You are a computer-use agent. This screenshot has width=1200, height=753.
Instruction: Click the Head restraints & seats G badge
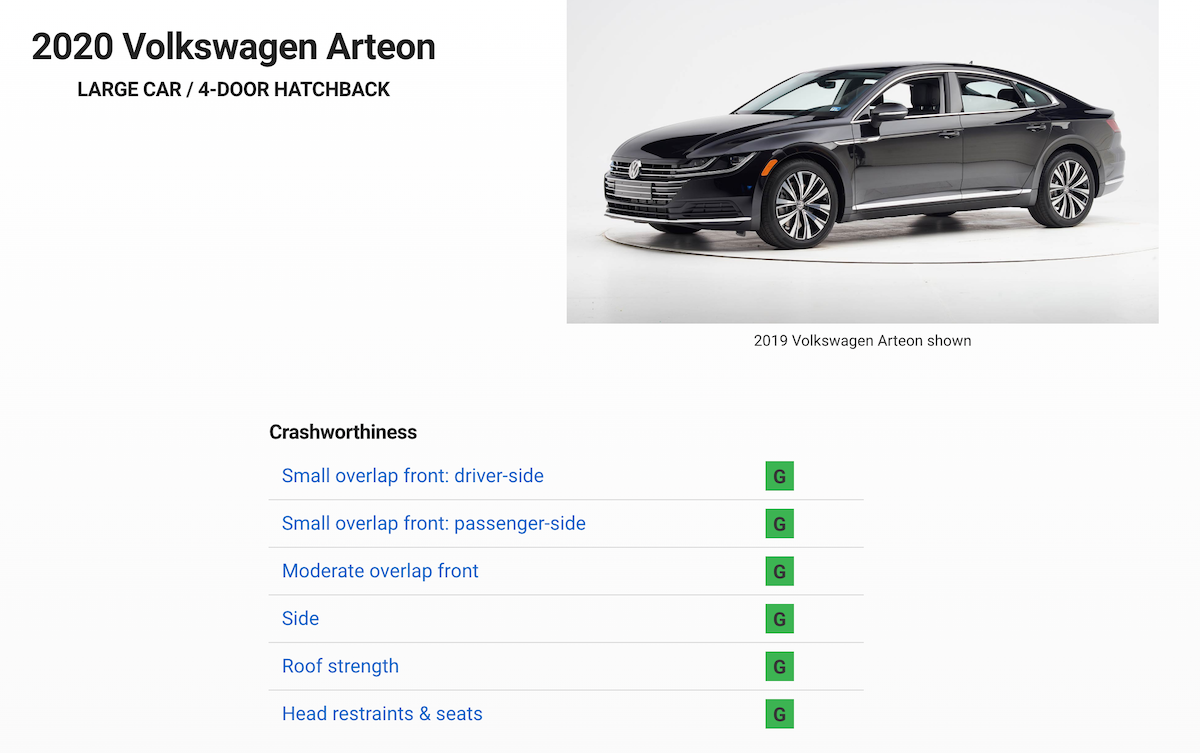coord(779,714)
